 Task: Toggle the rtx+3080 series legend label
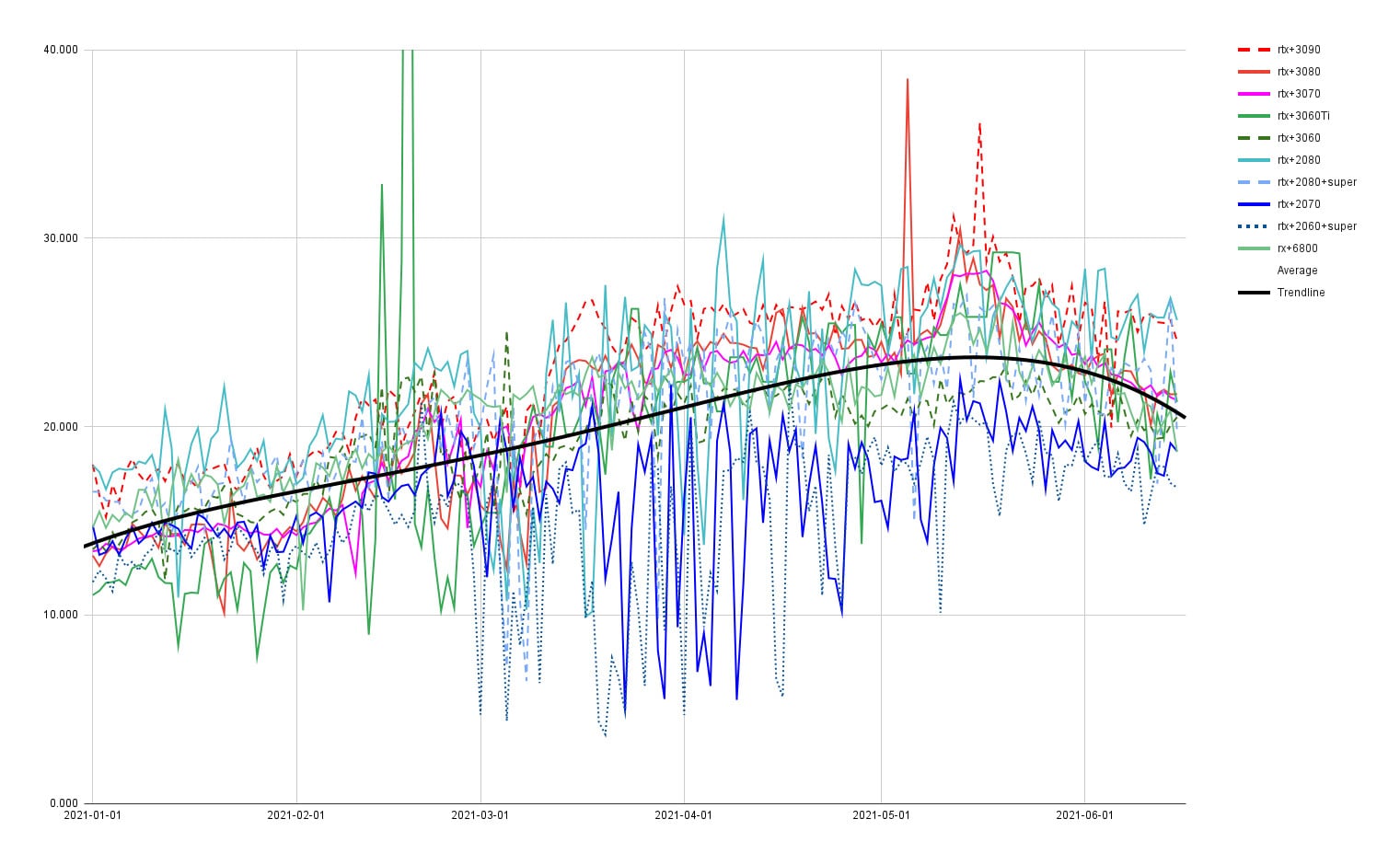(x=1298, y=72)
